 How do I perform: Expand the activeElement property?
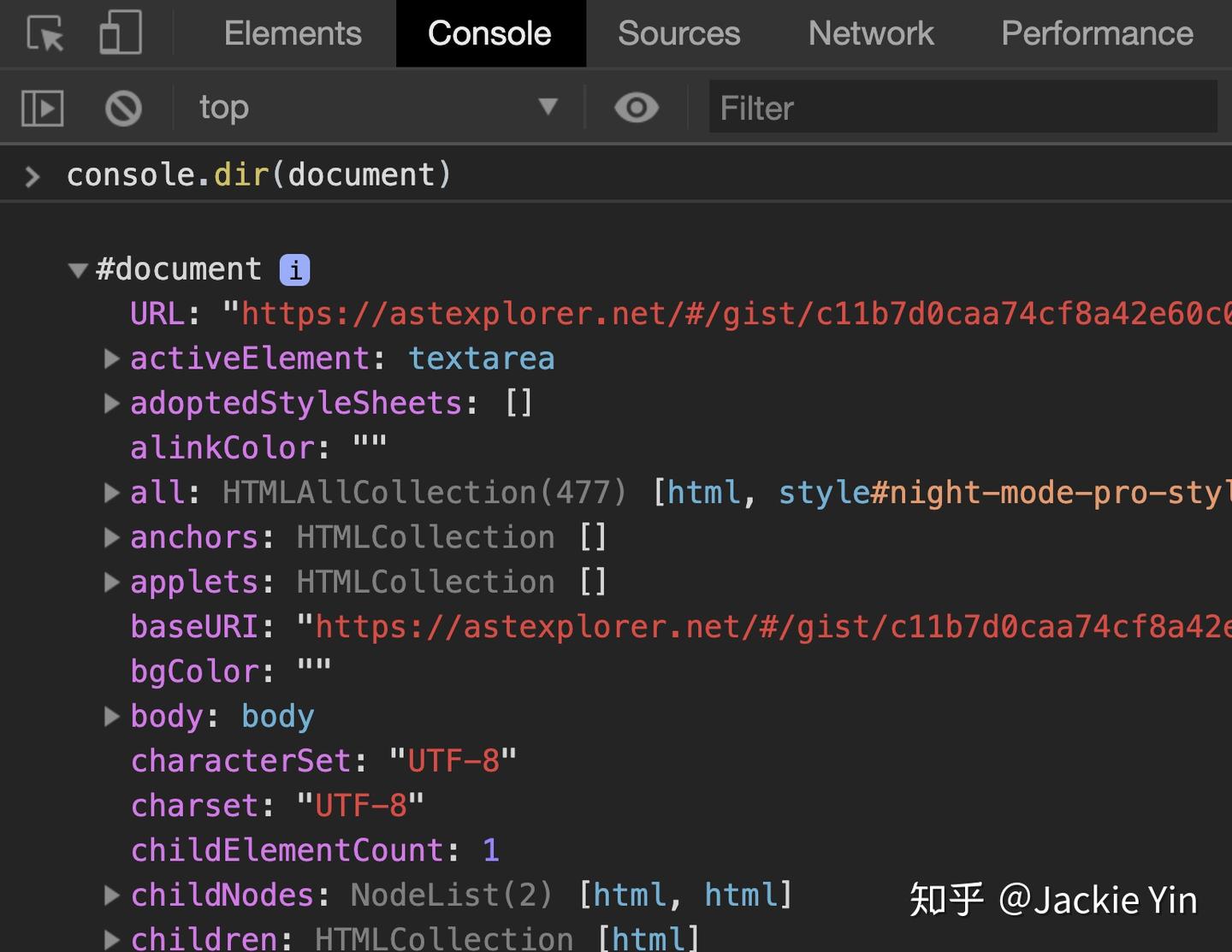pyautogui.click(x=111, y=358)
